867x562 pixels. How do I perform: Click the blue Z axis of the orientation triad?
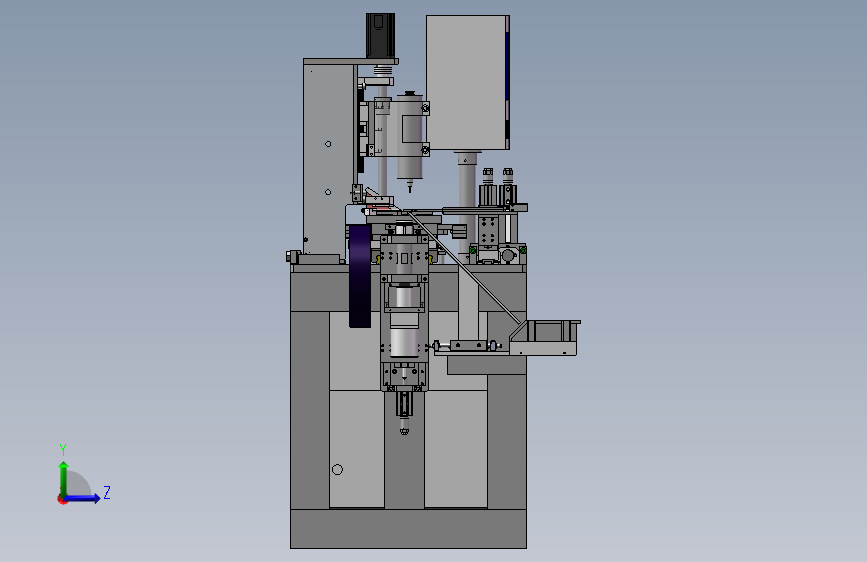[x=83, y=498]
